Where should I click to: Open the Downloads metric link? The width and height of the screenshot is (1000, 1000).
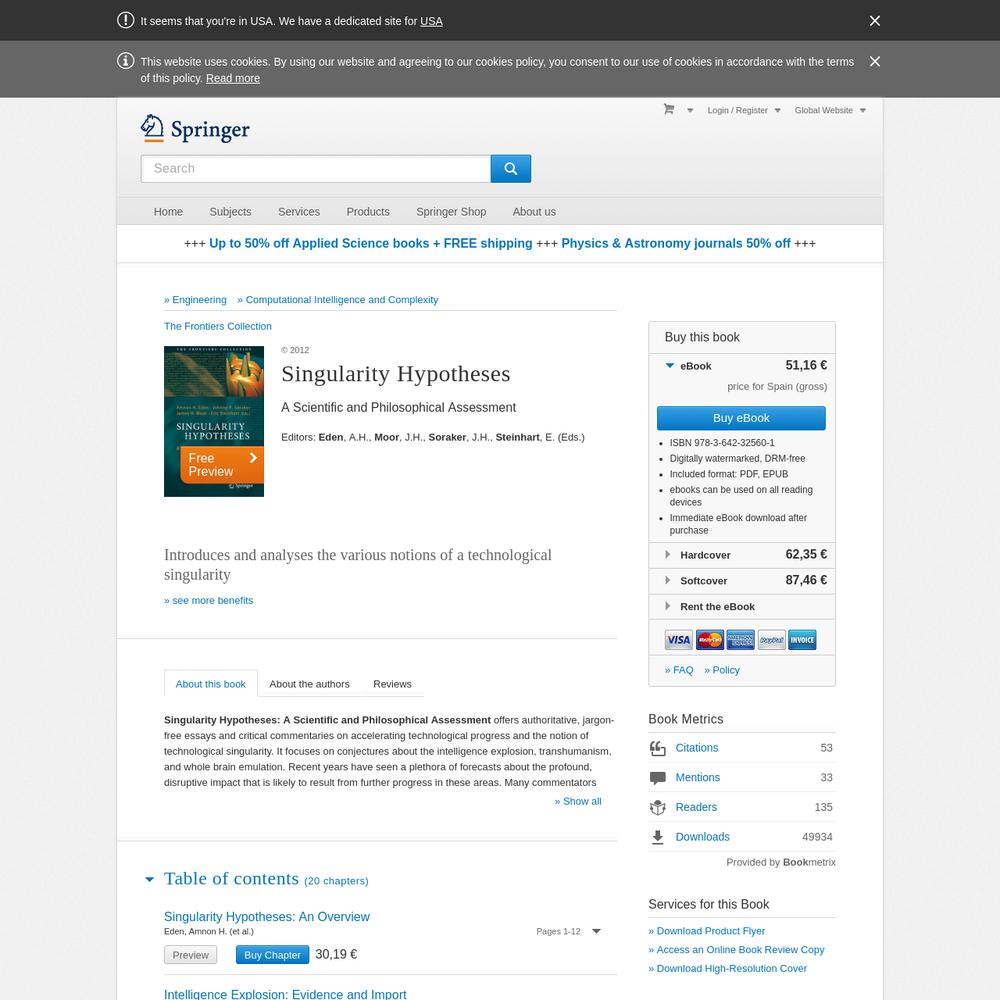702,837
